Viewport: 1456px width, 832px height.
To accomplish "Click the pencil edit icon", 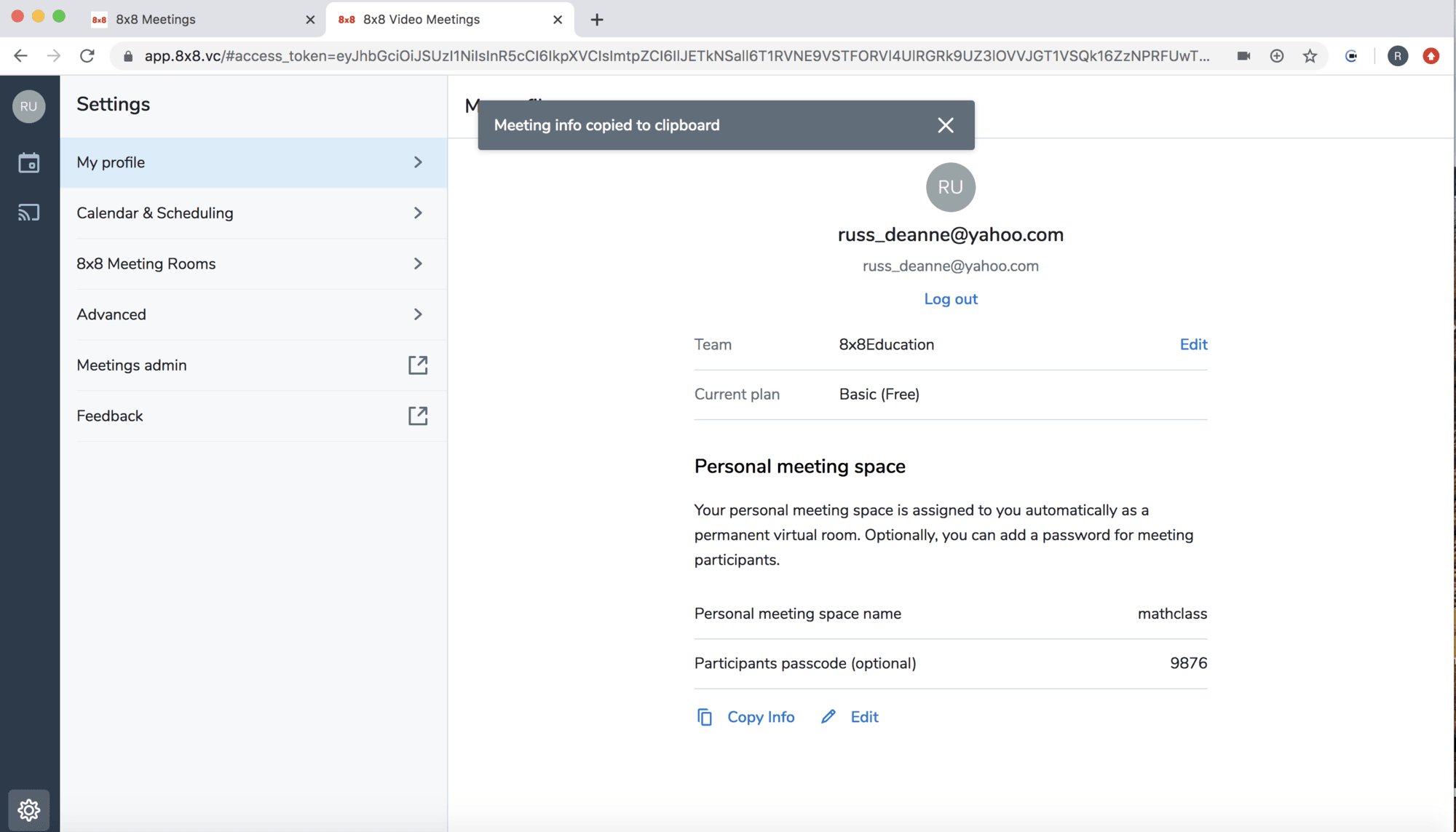I will [x=828, y=717].
